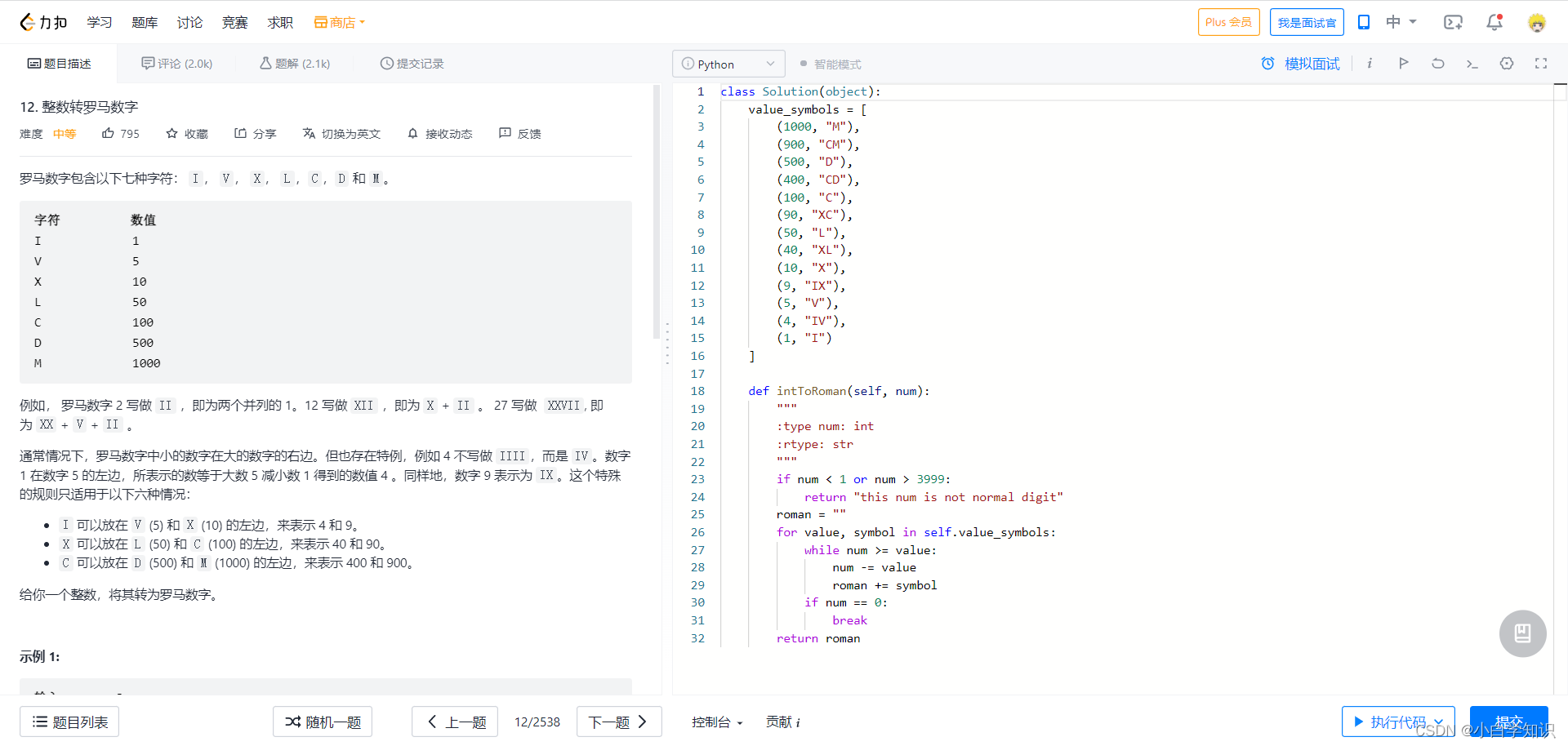1568x746 pixels.
Task: Submit the solution with 提交
Action: point(1508,722)
